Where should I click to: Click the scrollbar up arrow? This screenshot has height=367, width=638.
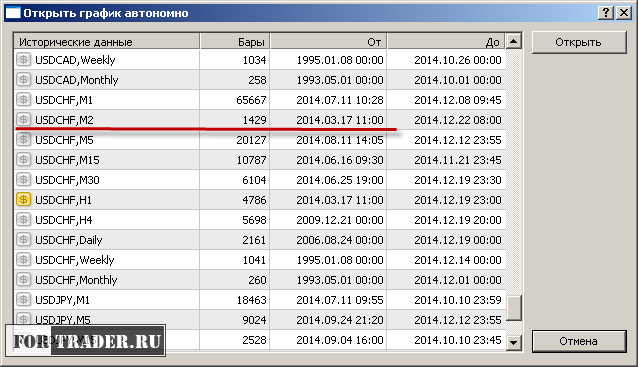(514, 41)
